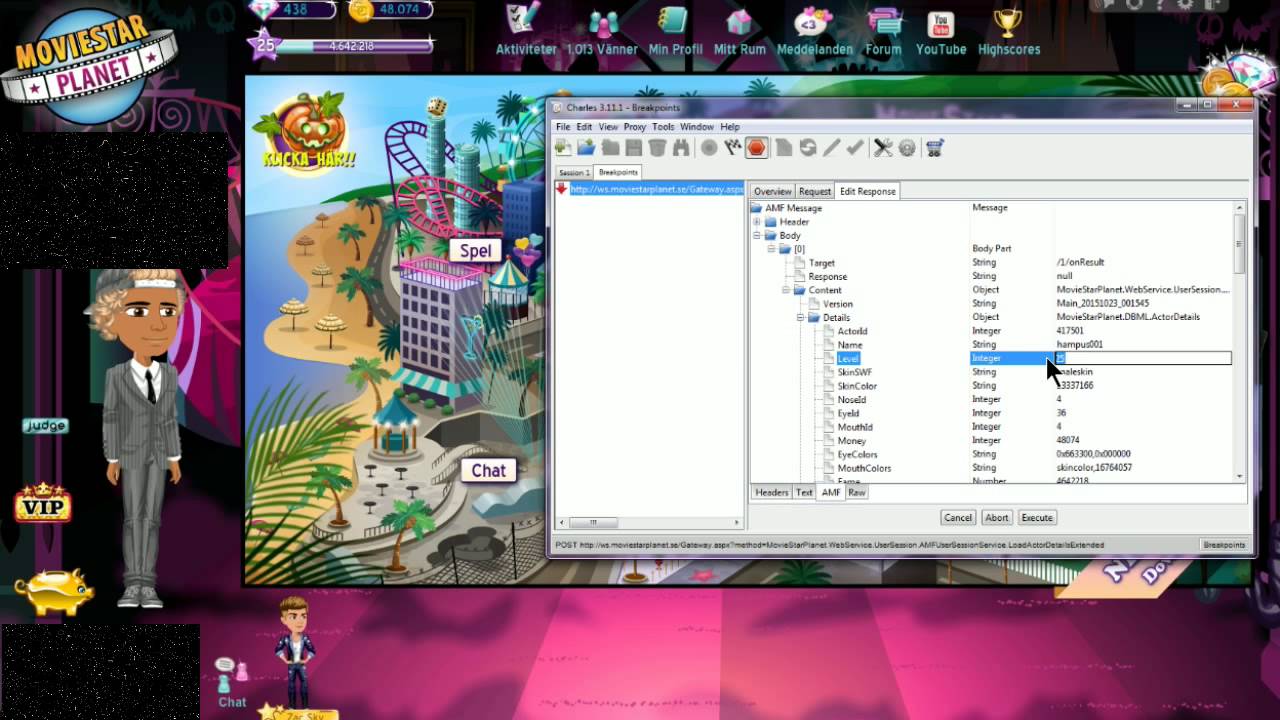Select the Money row in the tree
This screenshot has height=720, width=1280.
click(x=990, y=440)
